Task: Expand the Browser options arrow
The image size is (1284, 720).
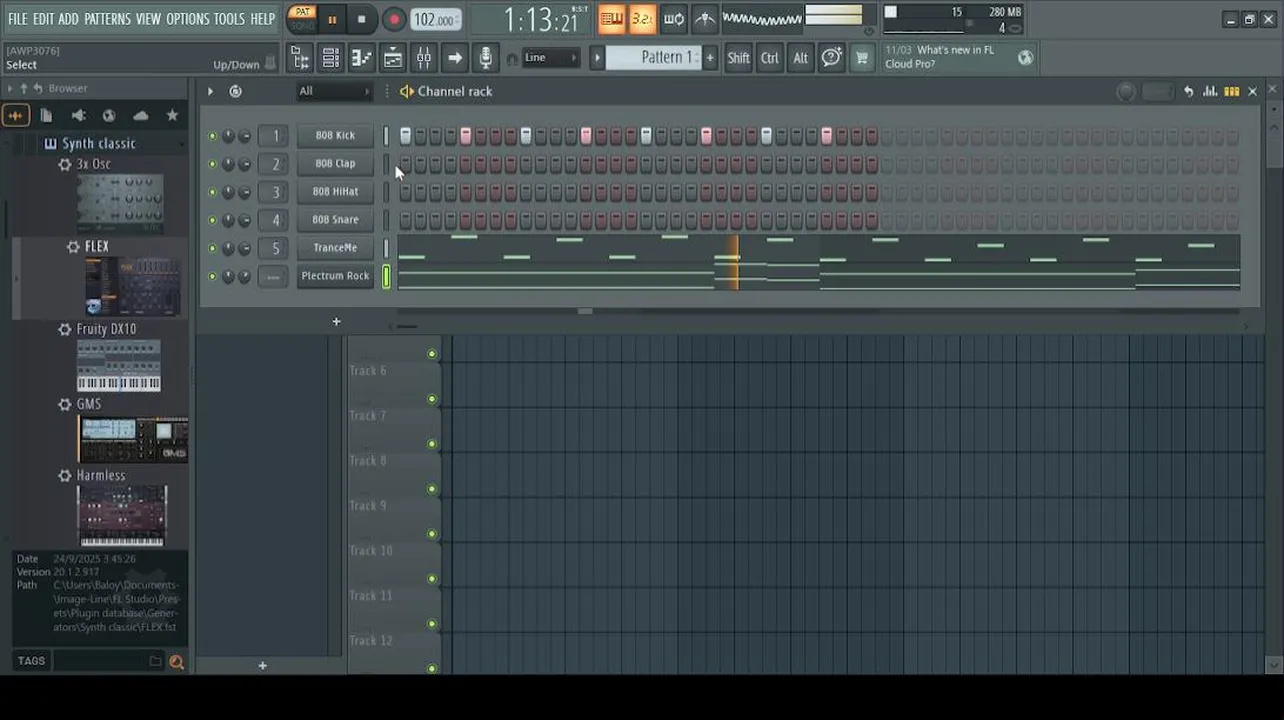Action: coord(10,88)
